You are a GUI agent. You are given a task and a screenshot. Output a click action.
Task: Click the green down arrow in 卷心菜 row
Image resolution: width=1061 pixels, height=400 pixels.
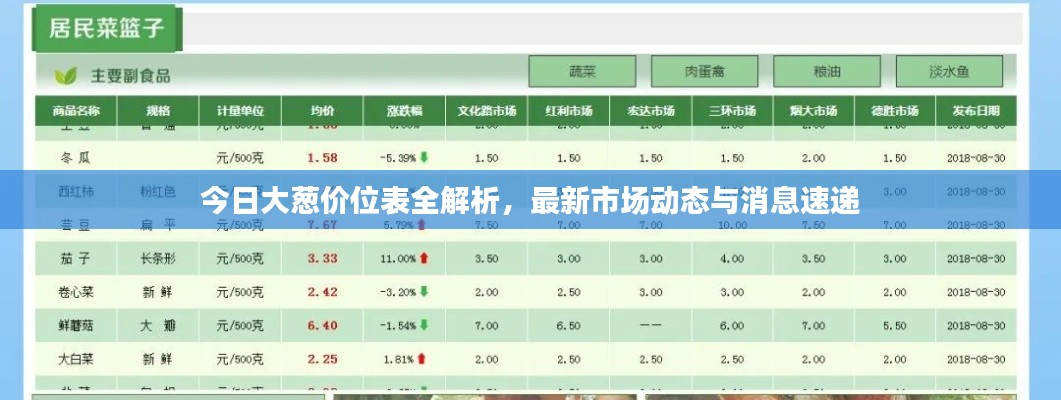(424, 292)
